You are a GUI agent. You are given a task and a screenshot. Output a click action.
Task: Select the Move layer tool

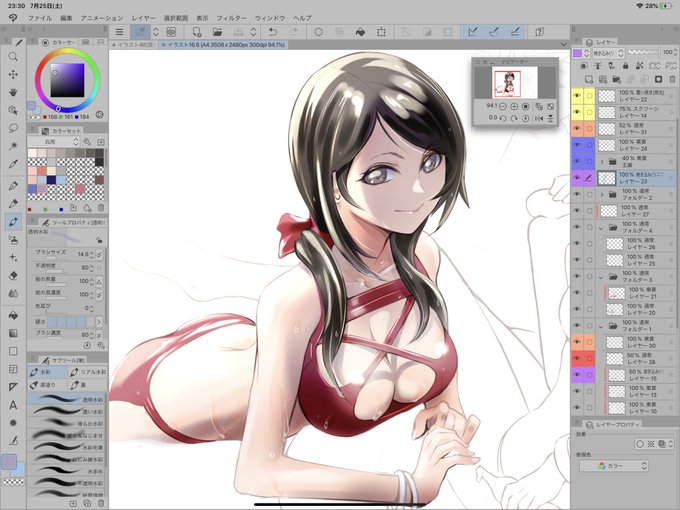tap(13, 75)
